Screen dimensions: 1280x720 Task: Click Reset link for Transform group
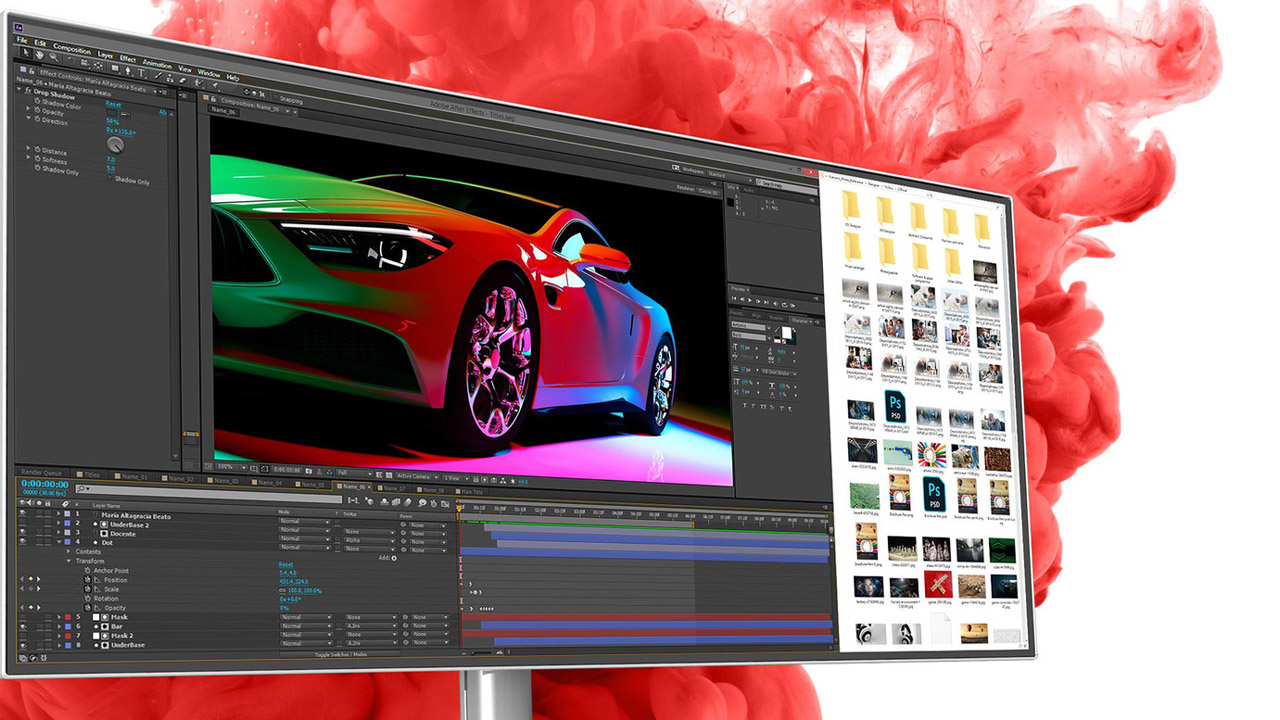tap(286, 564)
